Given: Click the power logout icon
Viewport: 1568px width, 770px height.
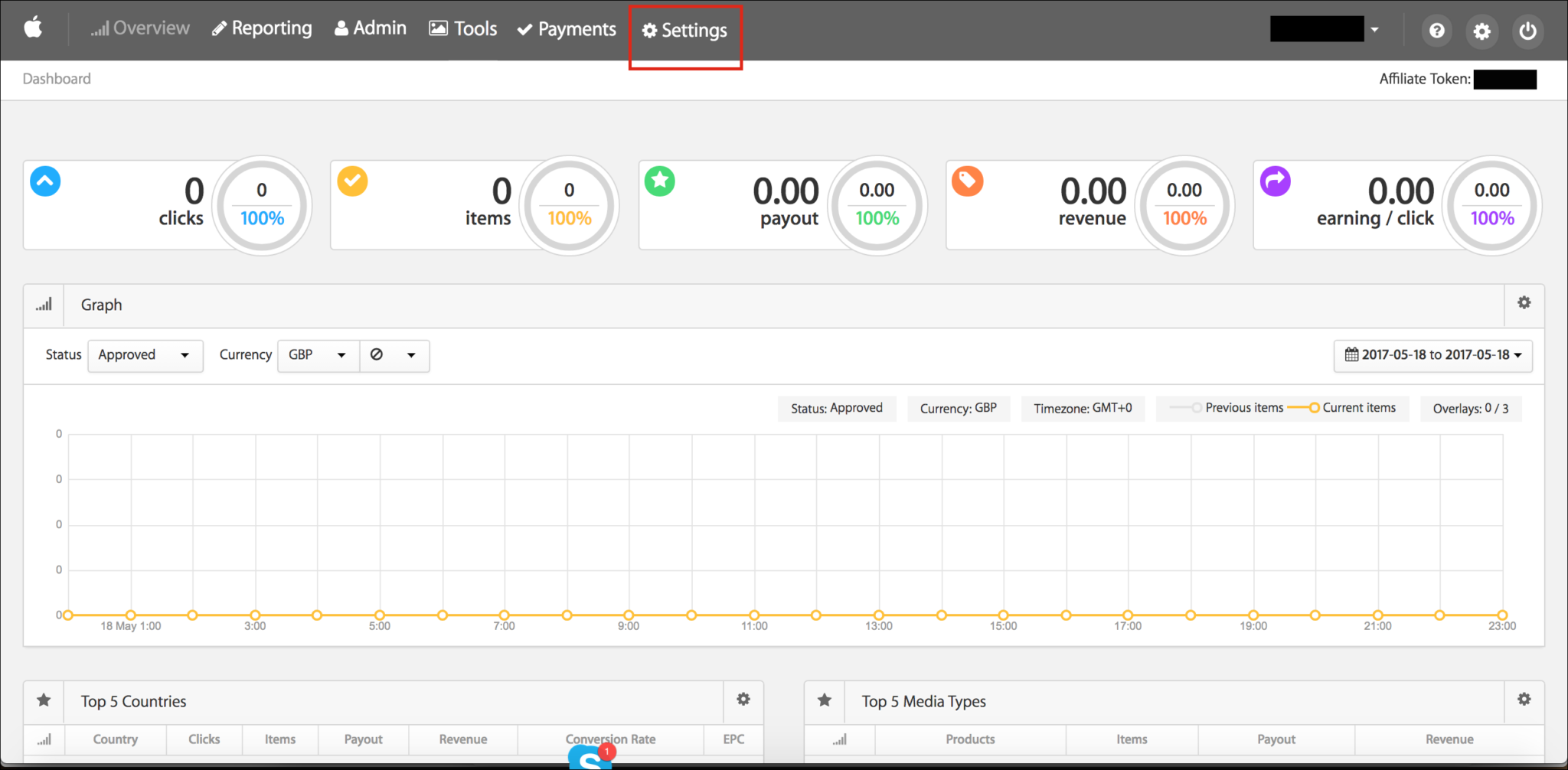Looking at the screenshot, I should click(1527, 31).
